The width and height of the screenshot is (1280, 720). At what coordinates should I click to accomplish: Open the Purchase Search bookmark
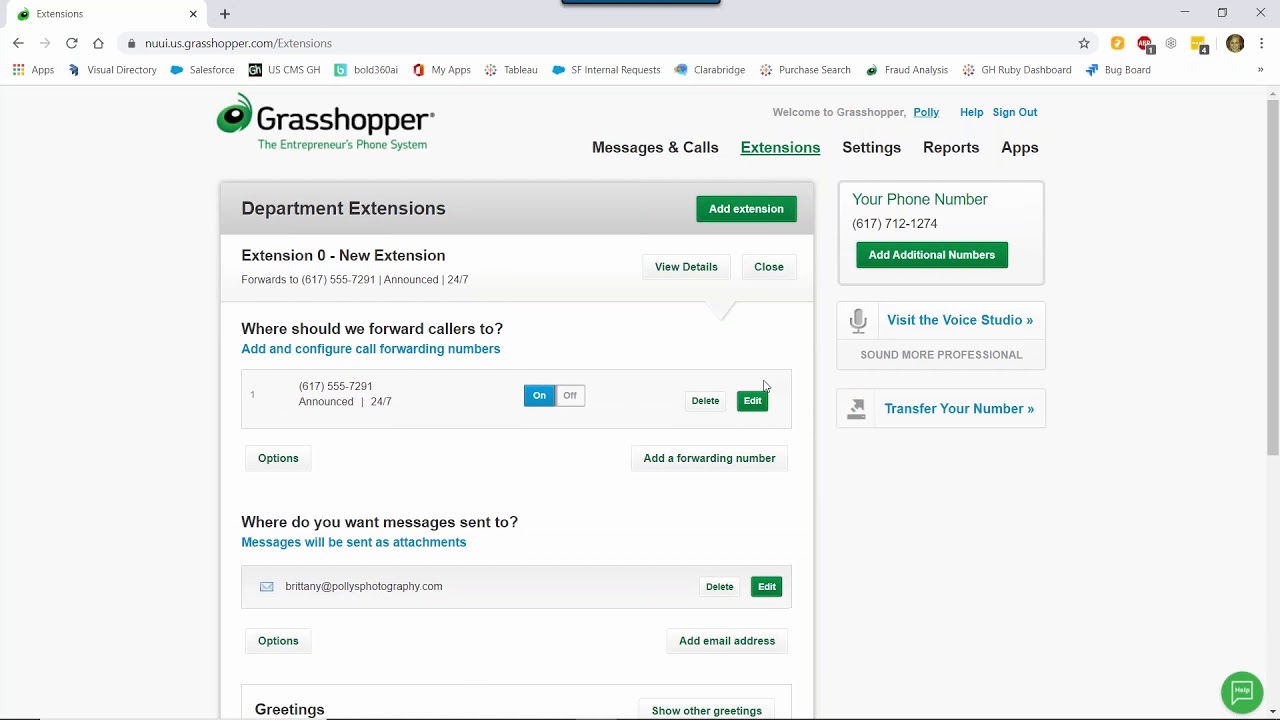coord(805,70)
